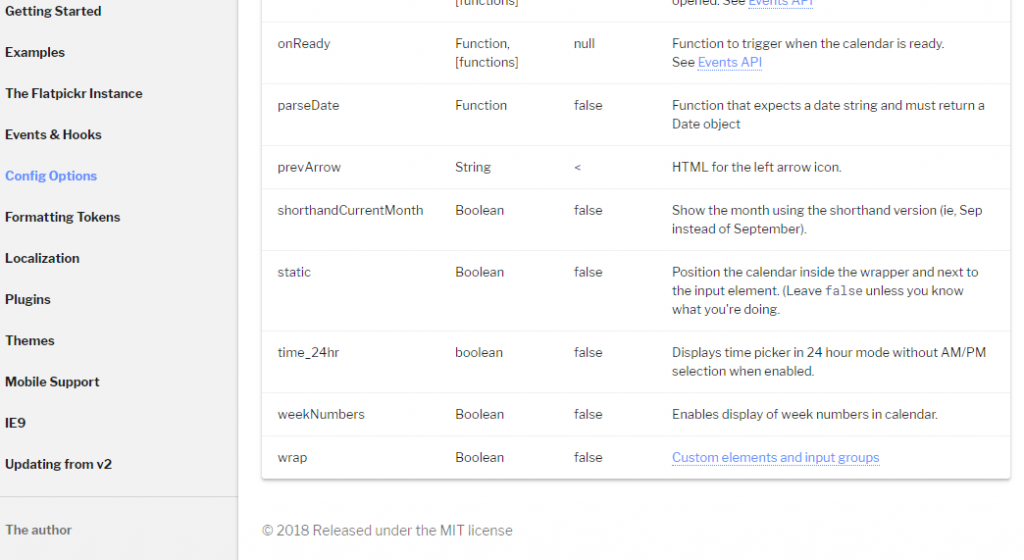The height and width of the screenshot is (560, 1024).
Task: Select the Config Options sidebar item
Action: pos(51,175)
